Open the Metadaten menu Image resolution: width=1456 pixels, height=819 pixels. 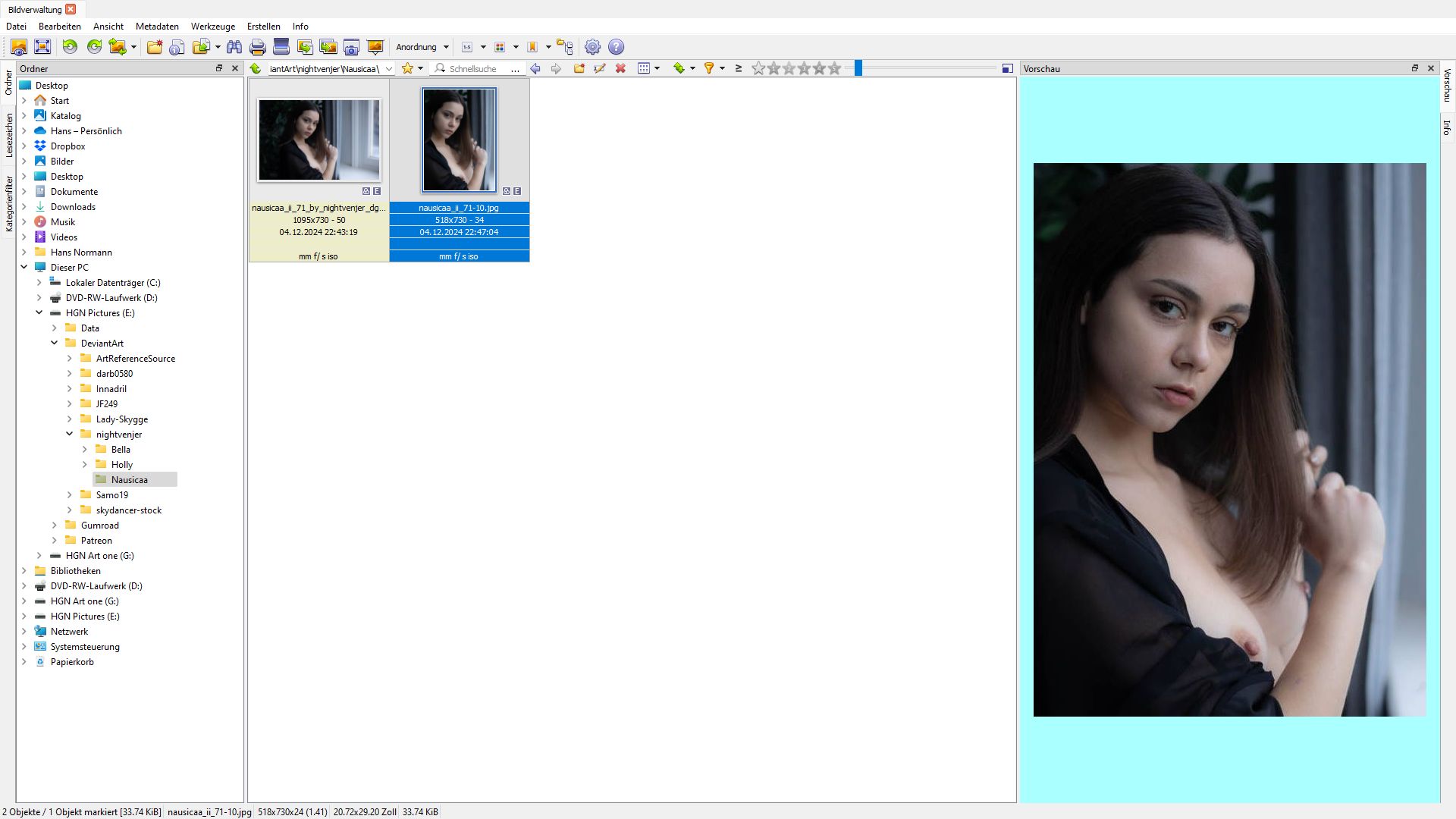tap(157, 27)
